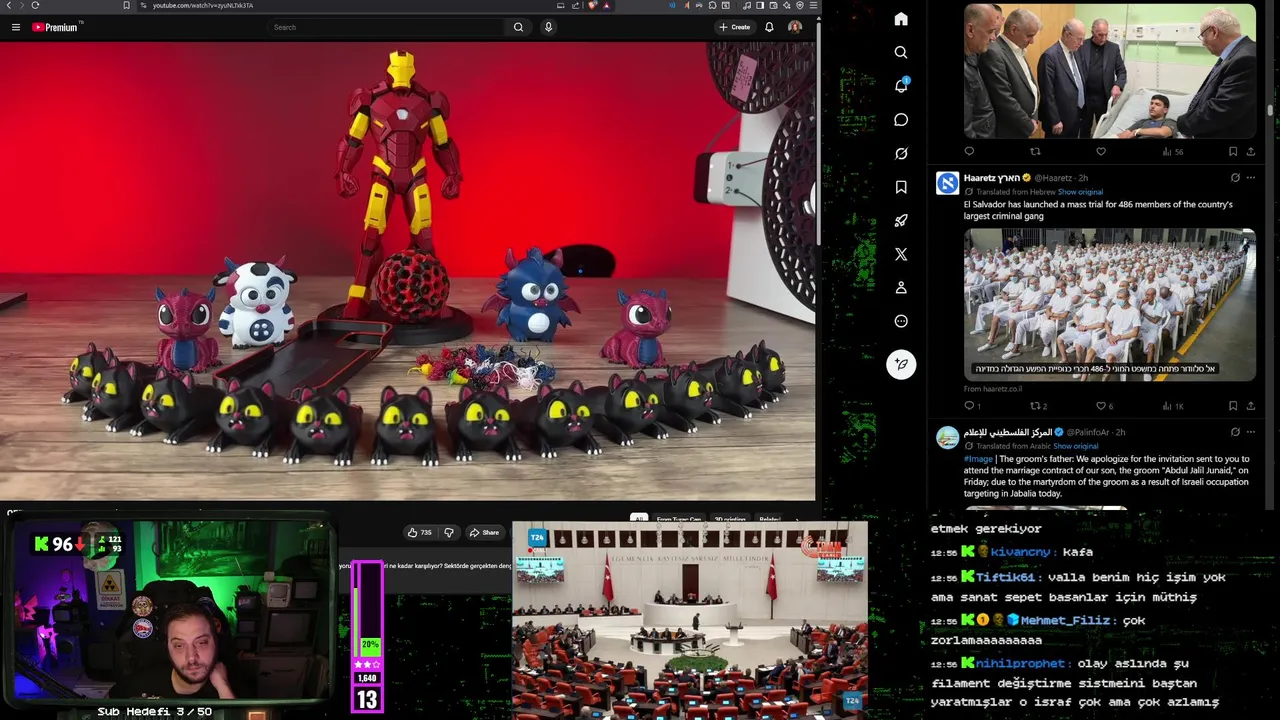Share the YouTube video
The width and height of the screenshot is (1280, 720).
point(485,533)
